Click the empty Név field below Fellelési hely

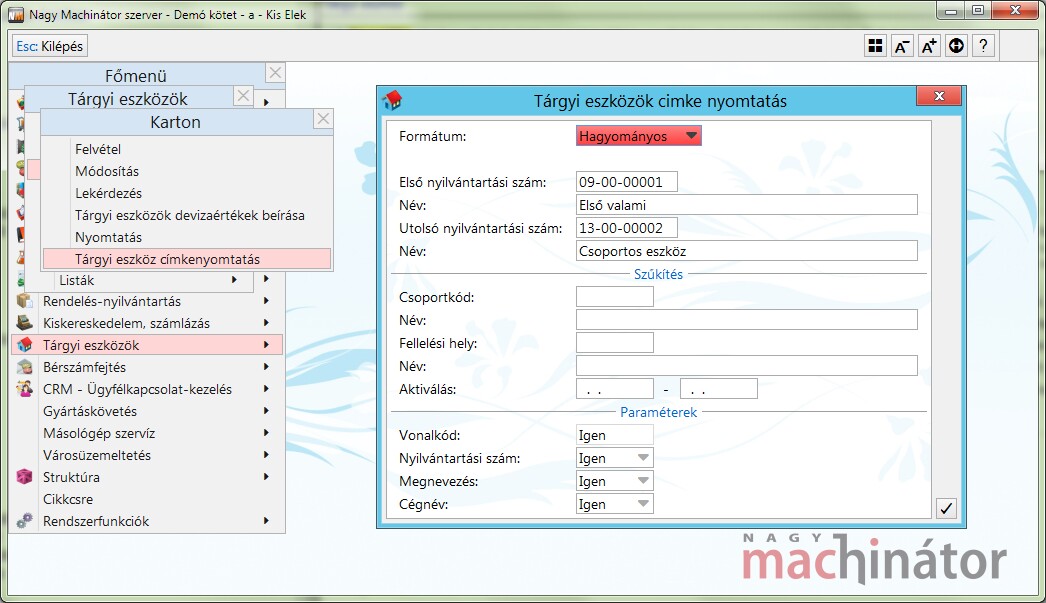[x=746, y=366]
